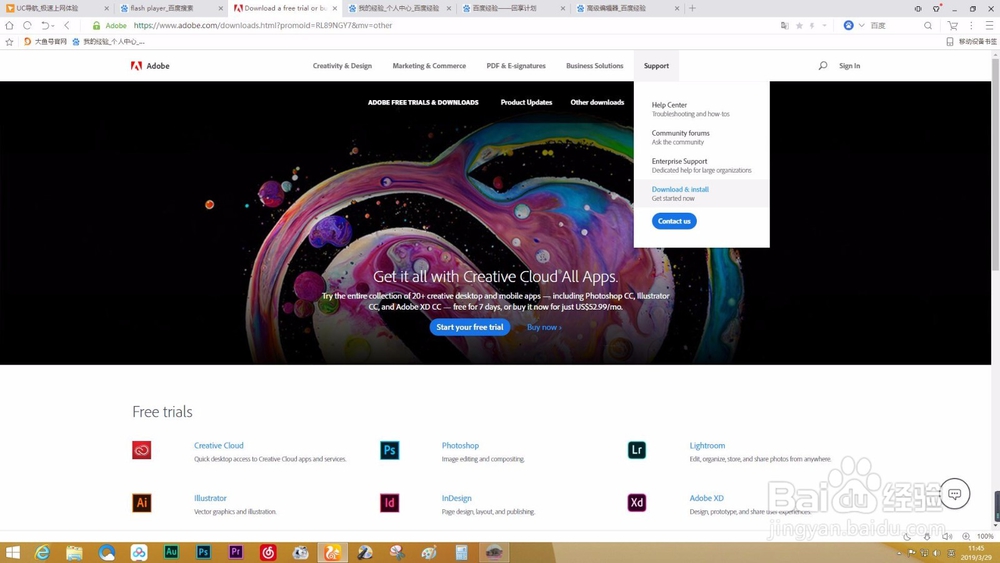The image size is (1000, 563).
Task: Choose Download & install in Support menu
Action: (680, 189)
